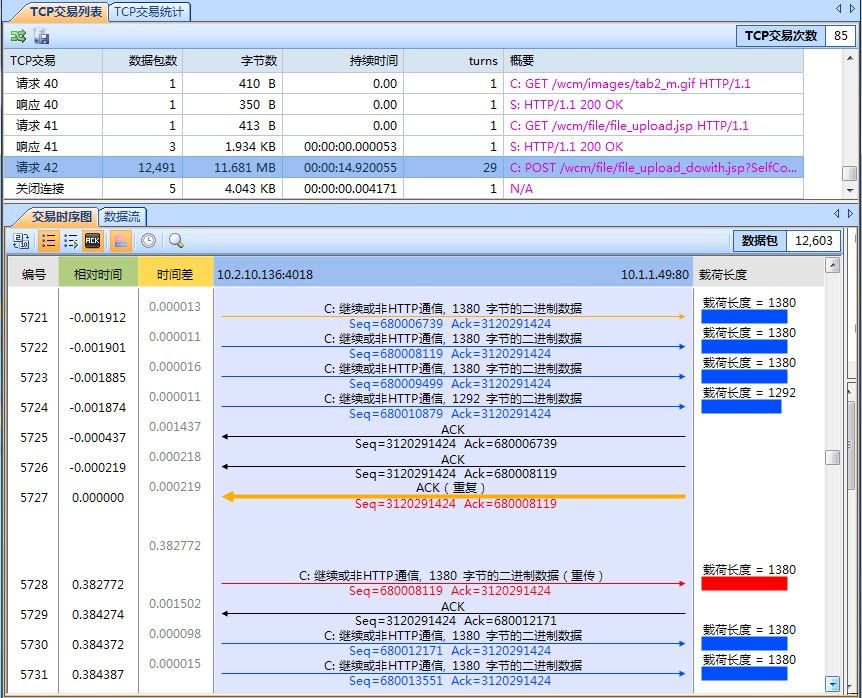The width and height of the screenshot is (862, 698).
Task: Click the list-with-arrow icon in sequence toolbar
Action: click(70, 240)
